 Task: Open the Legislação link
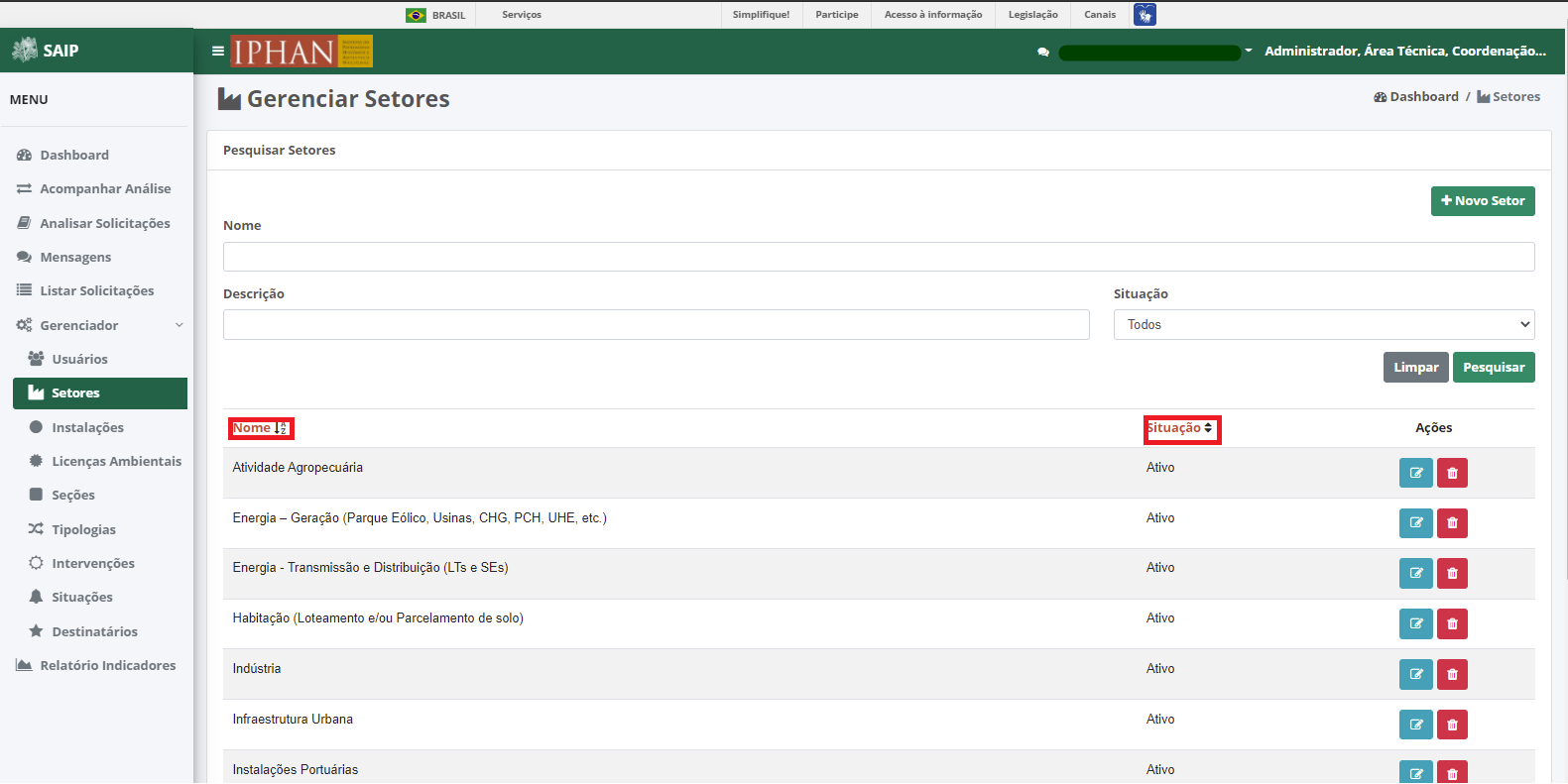click(x=1032, y=15)
